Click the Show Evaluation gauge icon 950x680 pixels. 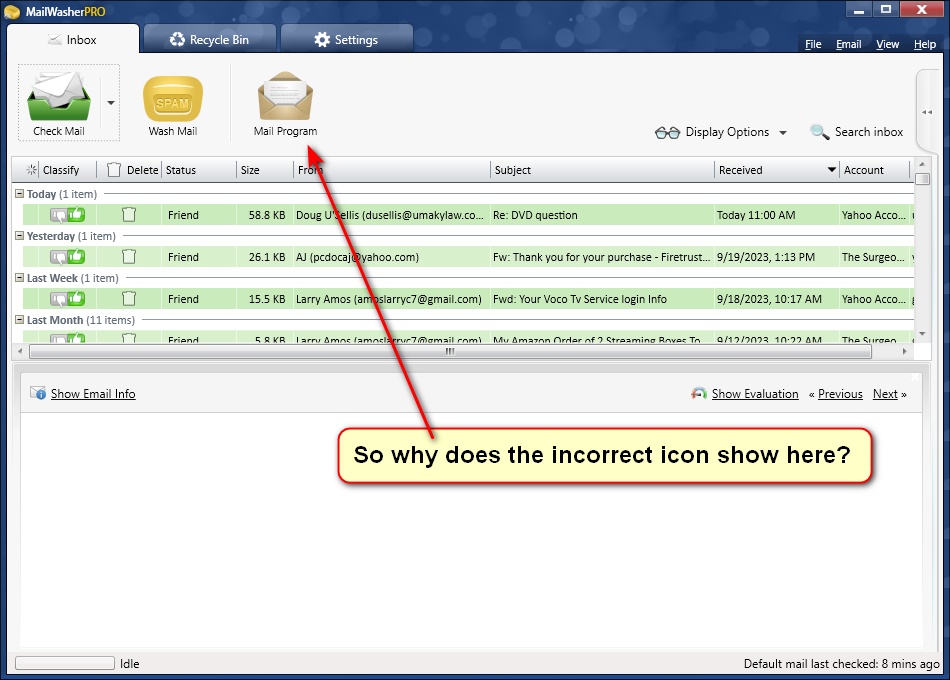point(699,393)
